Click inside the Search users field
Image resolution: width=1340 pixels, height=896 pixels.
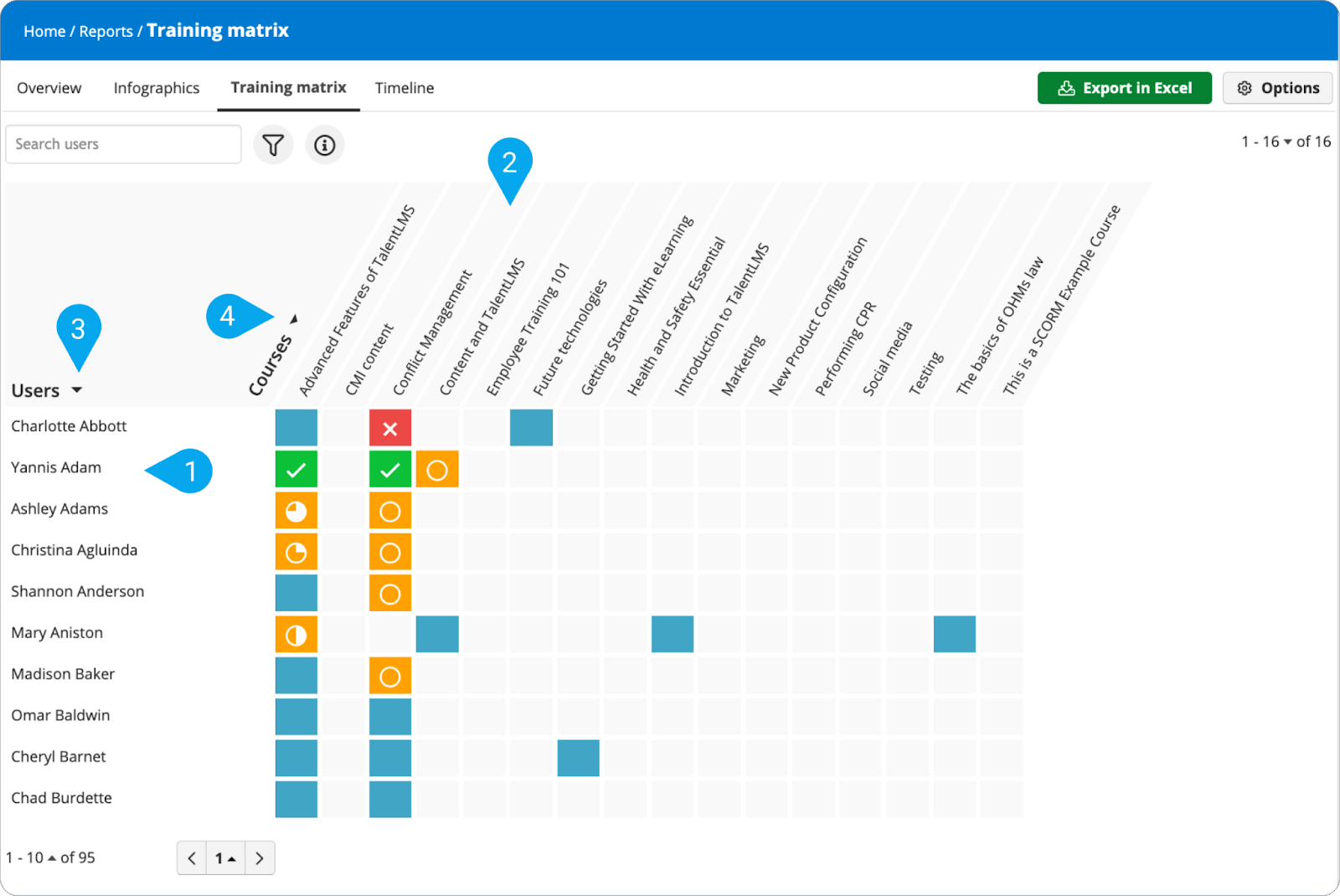pos(123,144)
